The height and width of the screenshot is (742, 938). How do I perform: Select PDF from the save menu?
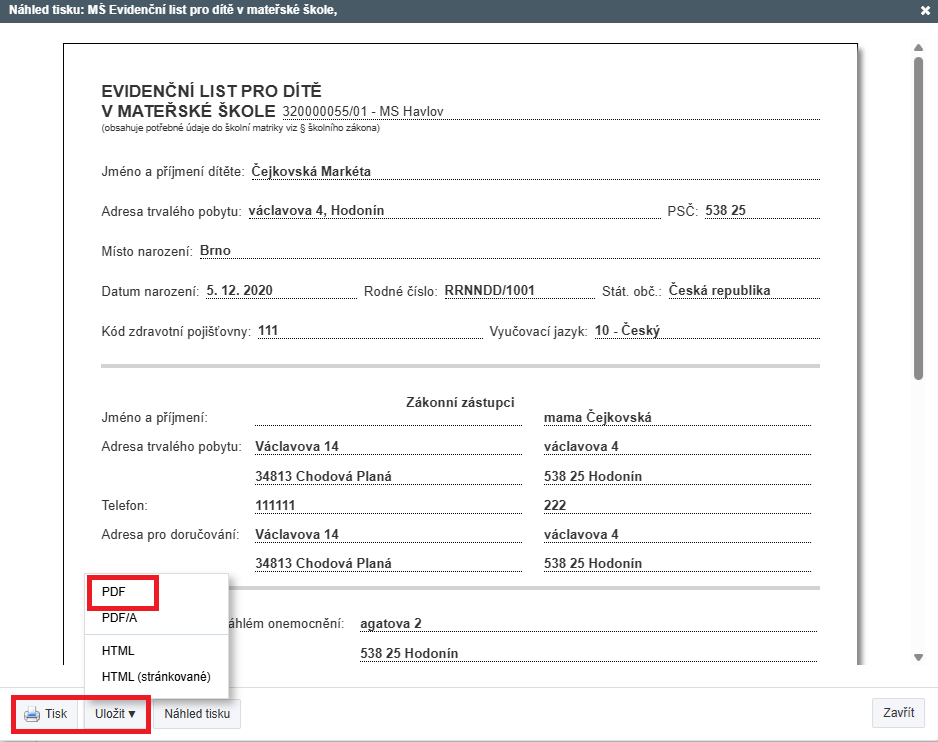click(x=113, y=591)
